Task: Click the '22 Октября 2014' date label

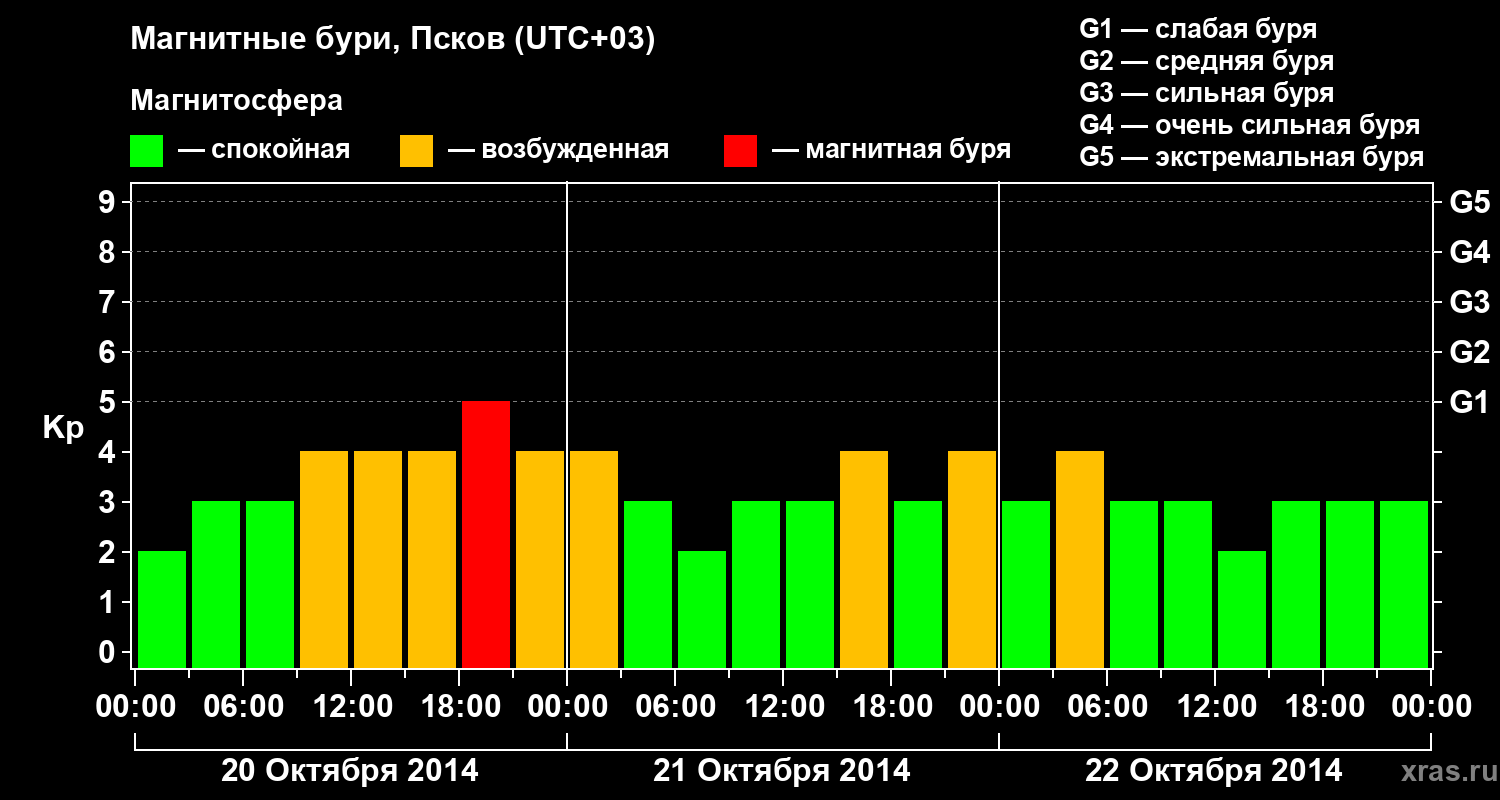Action: click(x=1214, y=771)
